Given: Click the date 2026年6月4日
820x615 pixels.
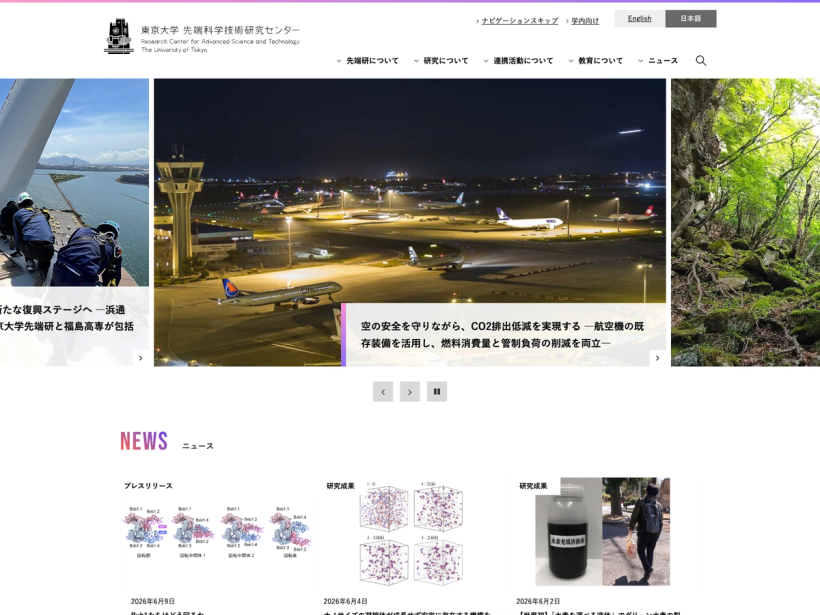Looking at the screenshot, I should click(345, 601).
